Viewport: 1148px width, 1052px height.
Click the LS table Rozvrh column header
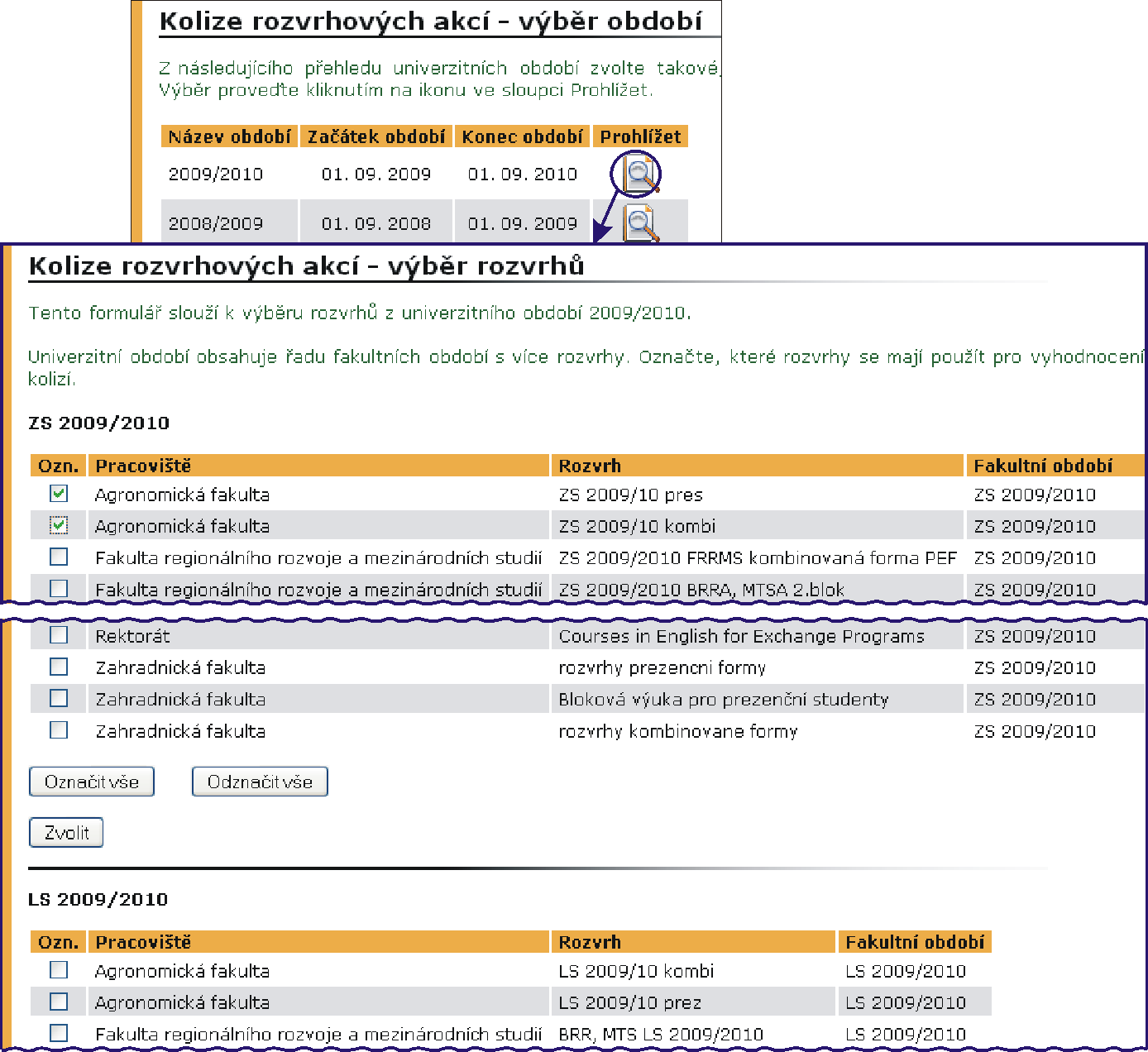click(x=694, y=942)
